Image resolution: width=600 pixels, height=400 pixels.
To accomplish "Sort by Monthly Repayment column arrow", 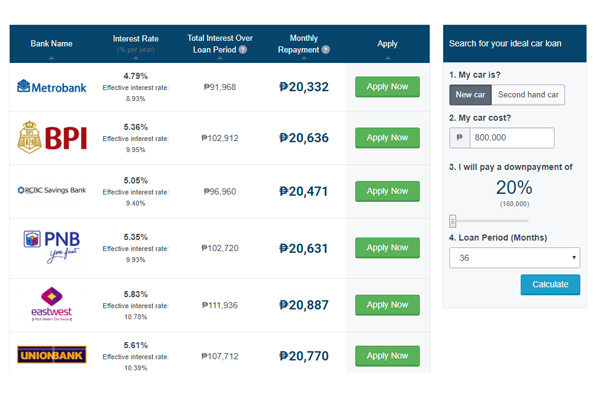I will click(x=304, y=58).
